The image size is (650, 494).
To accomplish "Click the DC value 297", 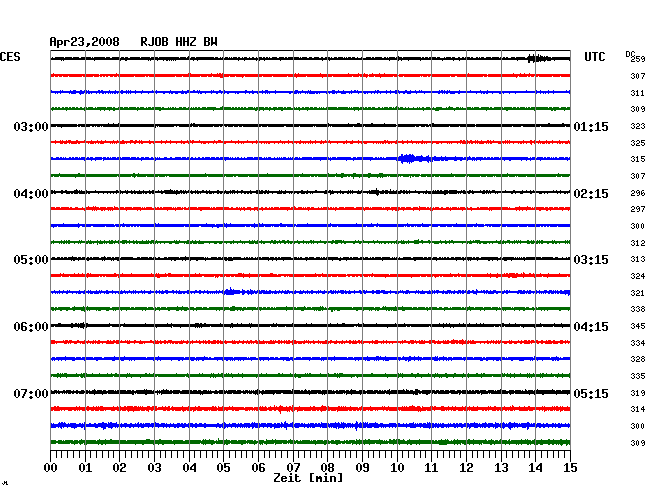I will [x=638, y=209].
